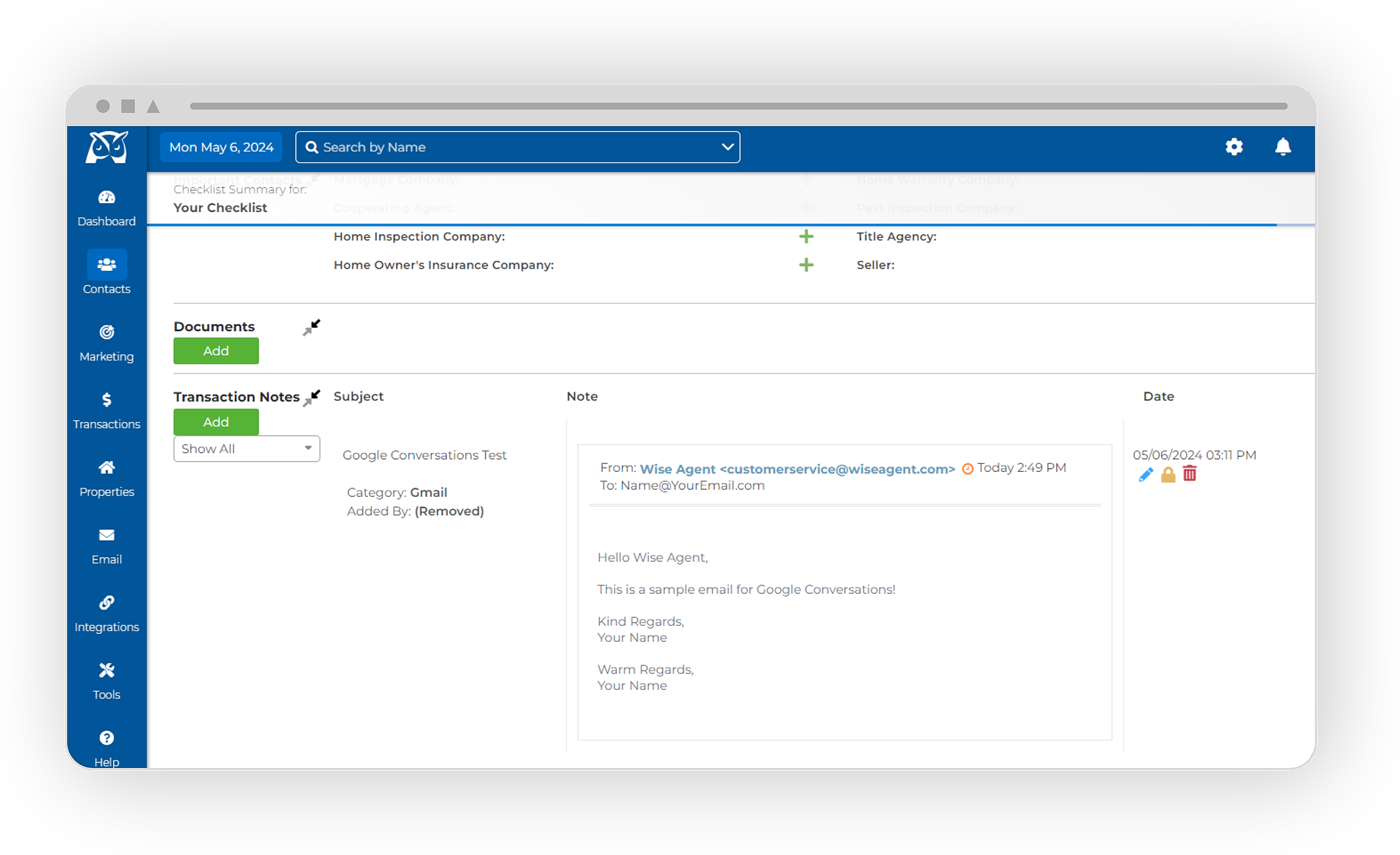Click the orange clock icon beside Today 2:49 PM
Viewport: 1400px width, 855px height.
pyautogui.click(x=967, y=469)
